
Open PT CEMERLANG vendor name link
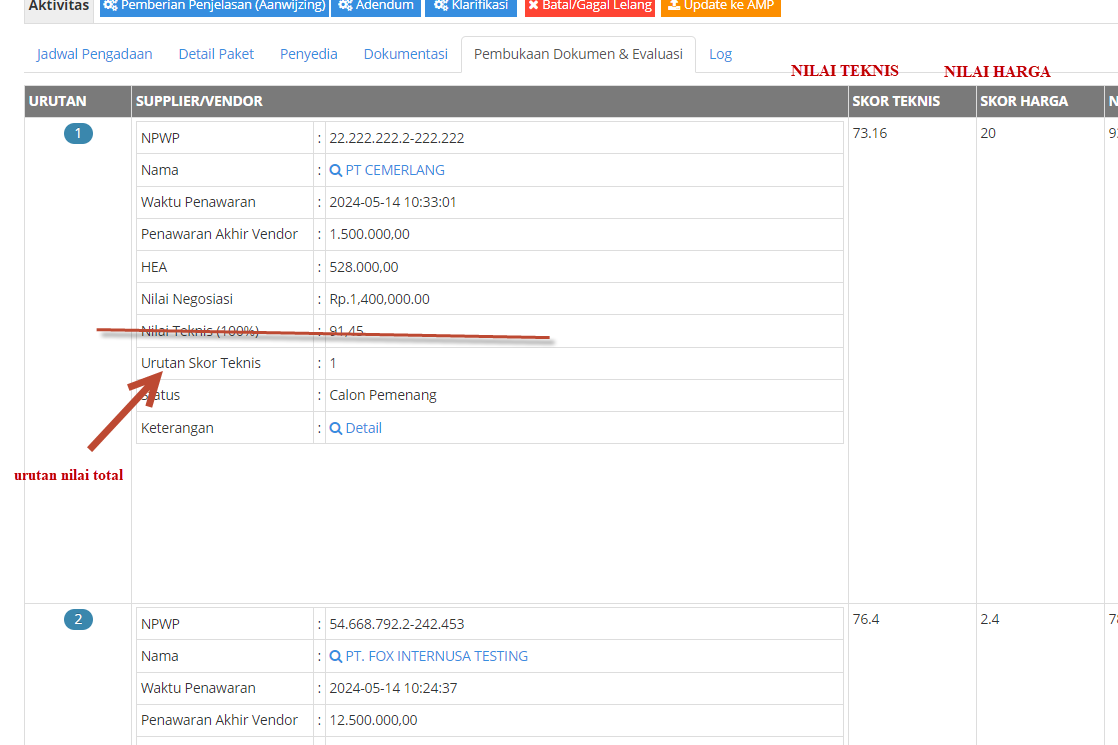pyautogui.click(x=395, y=170)
